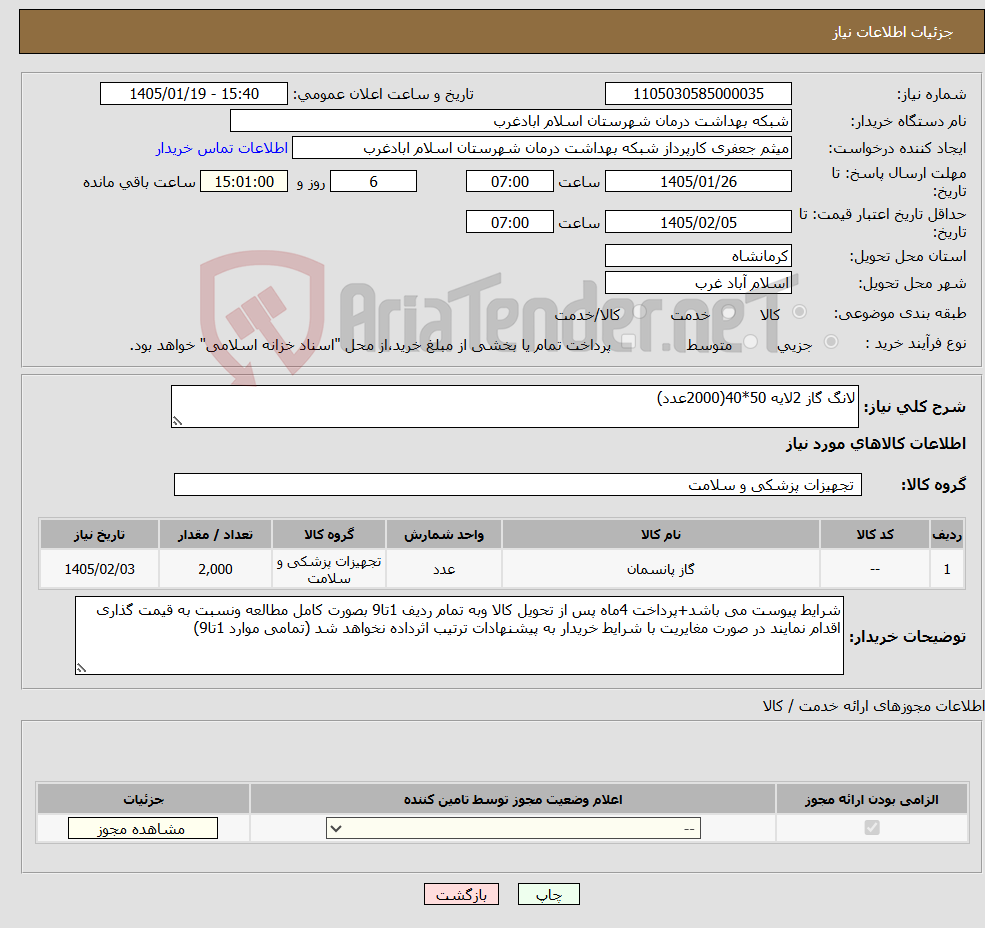This screenshot has height=928, width=985.
Task: Click the goods group field تجهیزات پزشکی و سلامت
Action: tap(518, 484)
